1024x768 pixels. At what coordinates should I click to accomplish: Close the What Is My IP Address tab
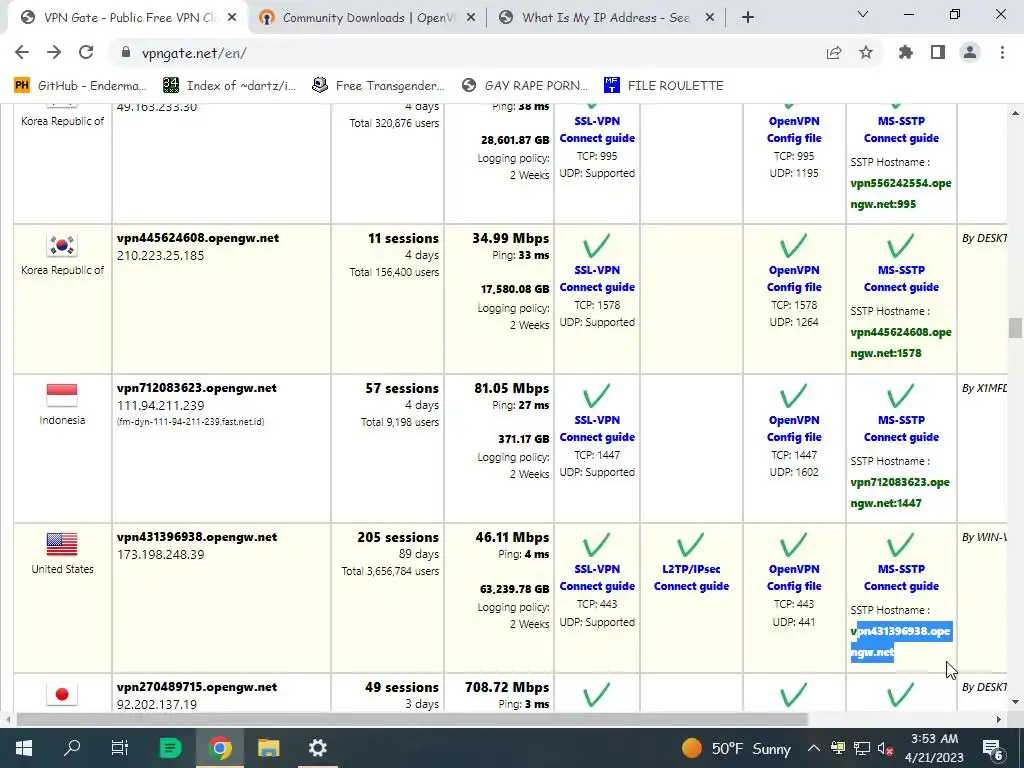[x=710, y=18]
